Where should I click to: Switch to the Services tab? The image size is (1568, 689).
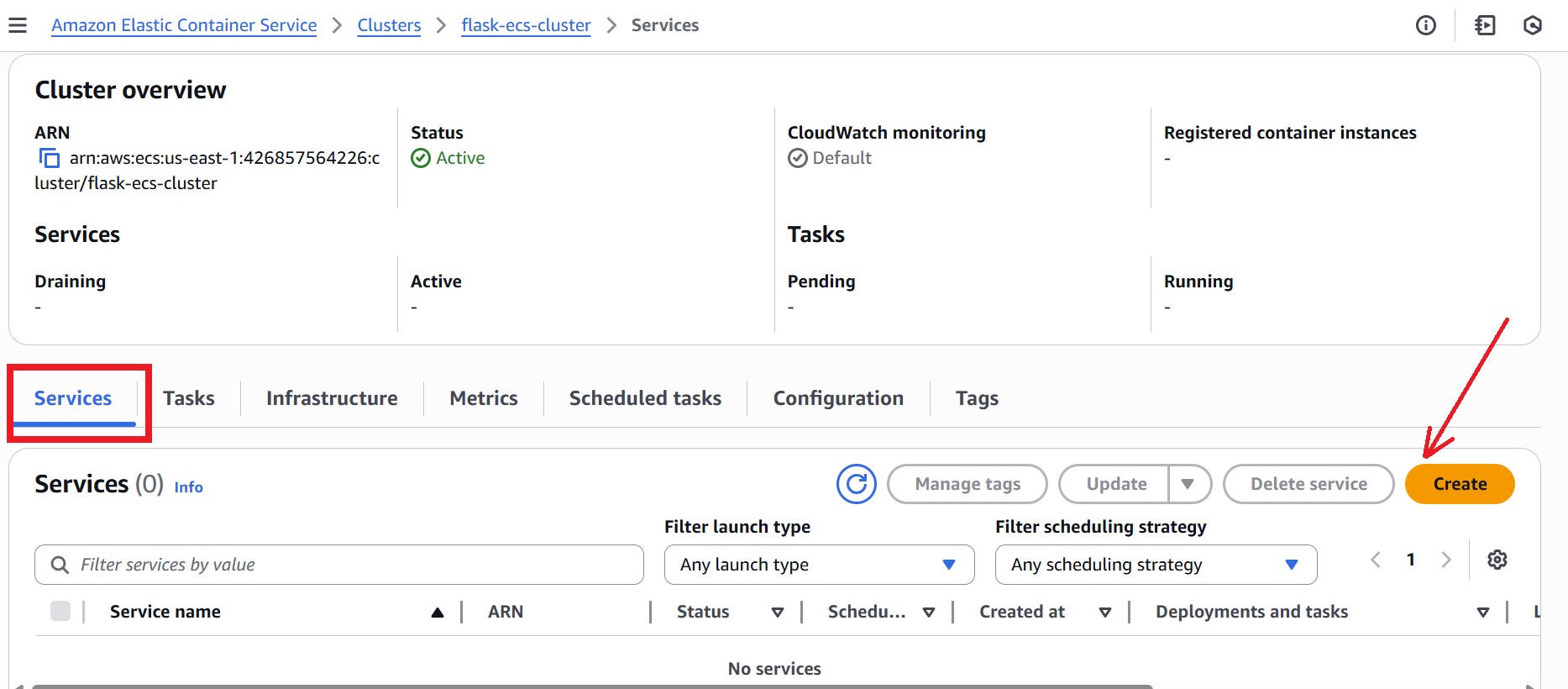[73, 398]
